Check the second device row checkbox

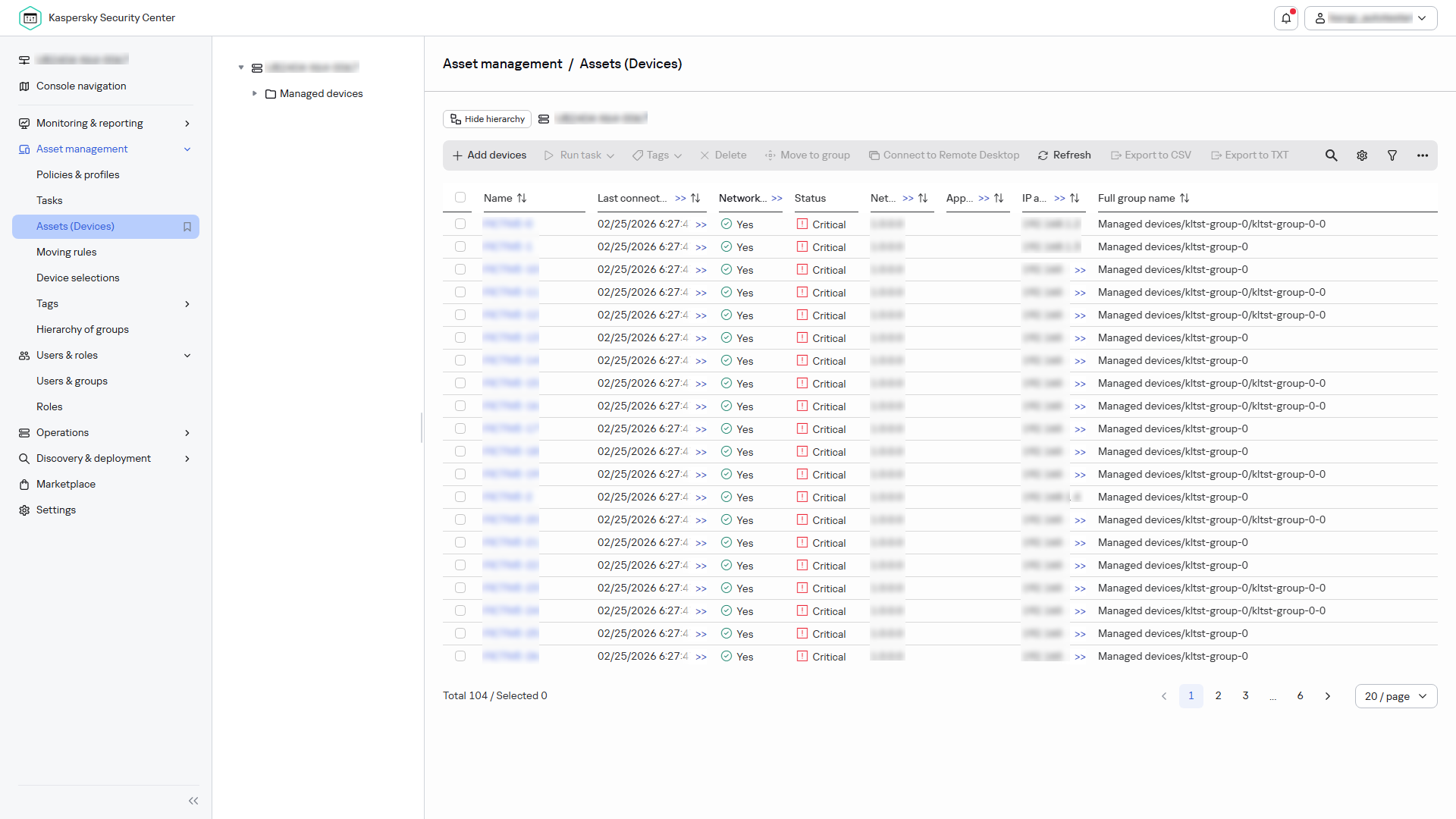point(460,246)
